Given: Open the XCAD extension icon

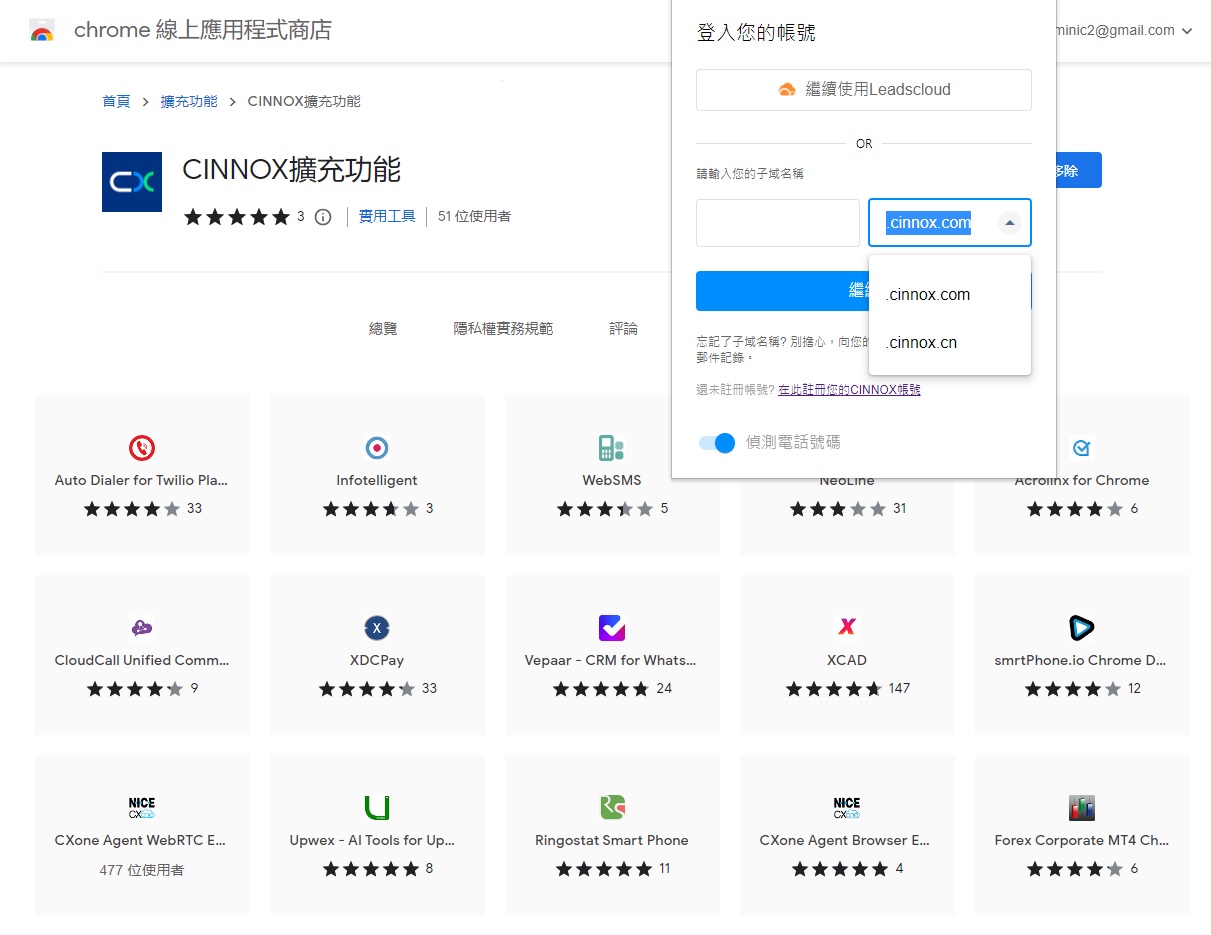Looking at the screenshot, I should (847, 627).
